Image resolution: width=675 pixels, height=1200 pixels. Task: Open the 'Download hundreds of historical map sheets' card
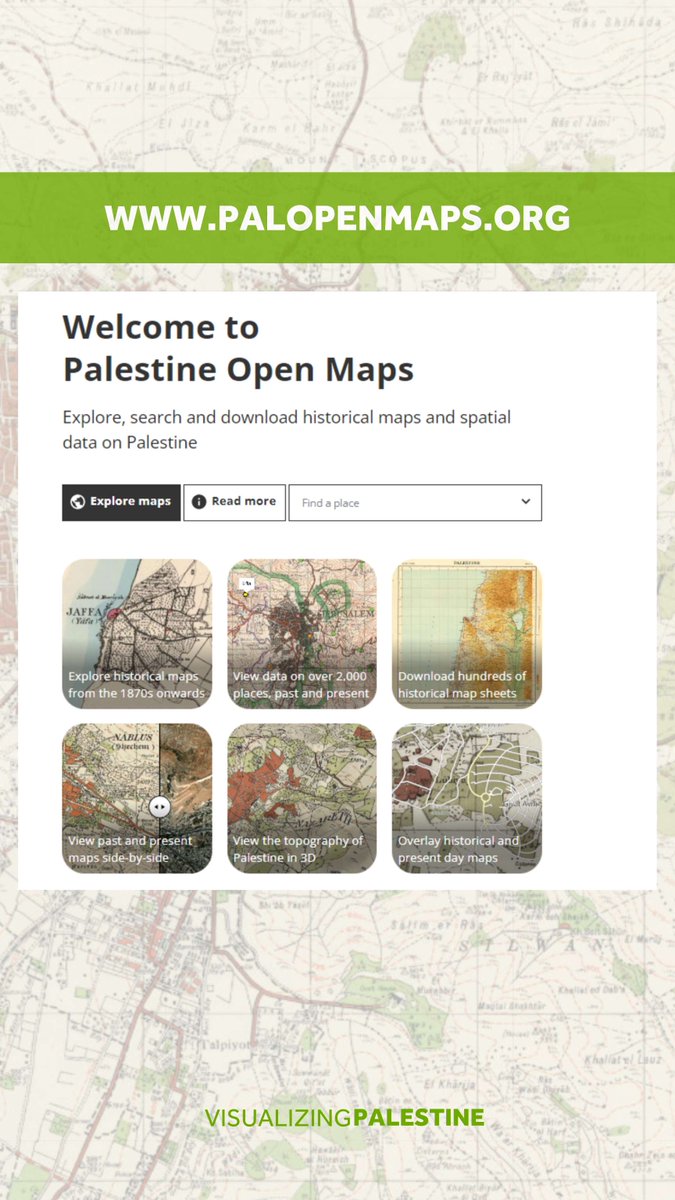click(x=467, y=634)
